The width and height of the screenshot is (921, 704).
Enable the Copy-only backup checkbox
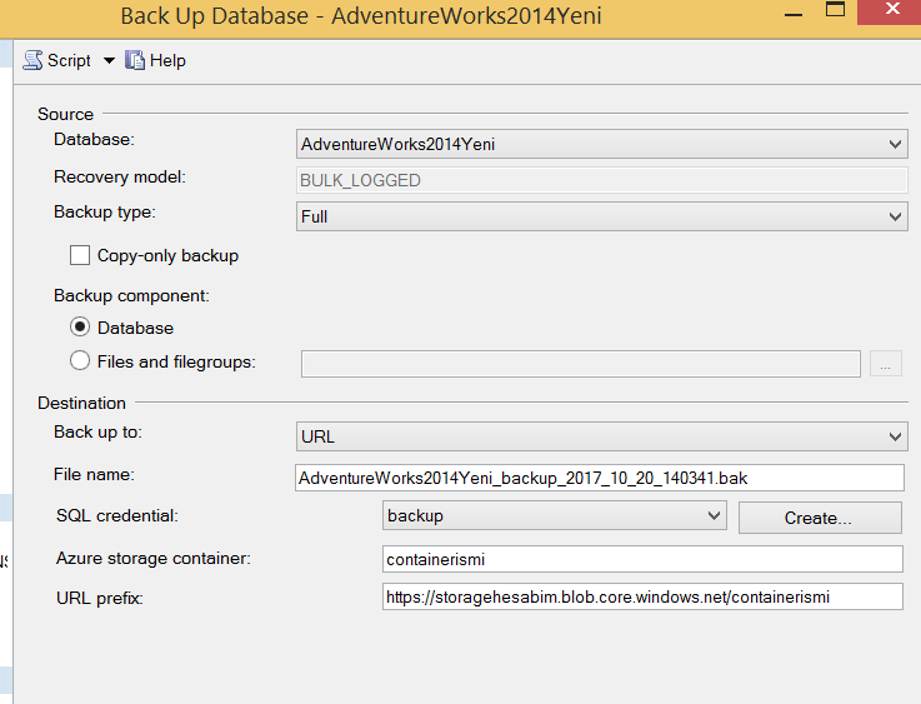[x=80, y=255]
